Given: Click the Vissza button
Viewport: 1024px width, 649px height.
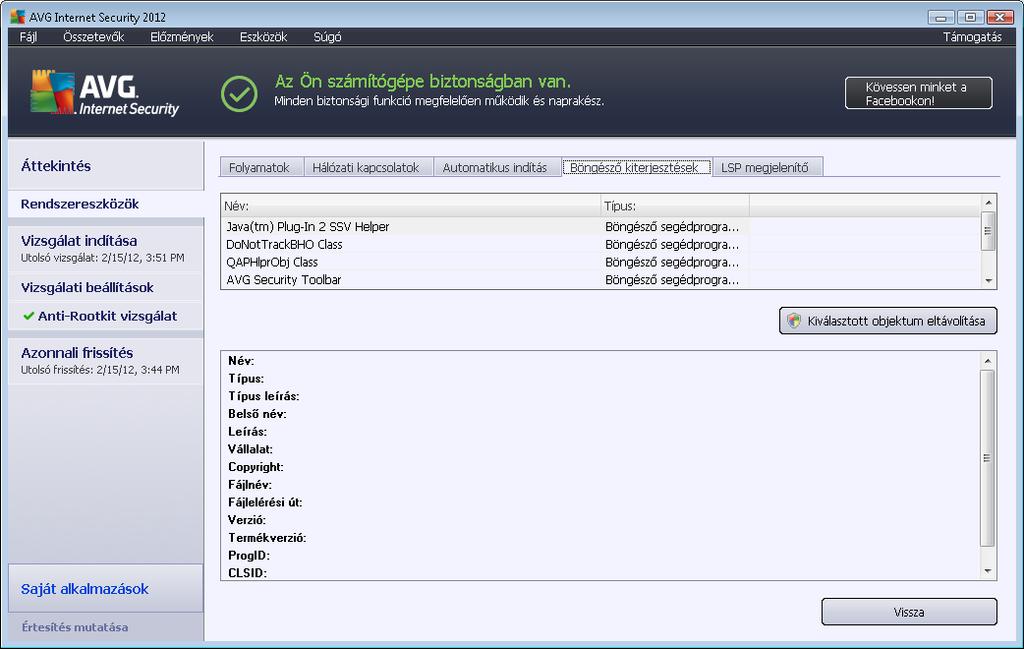Looking at the screenshot, I should tap(908, 612).
